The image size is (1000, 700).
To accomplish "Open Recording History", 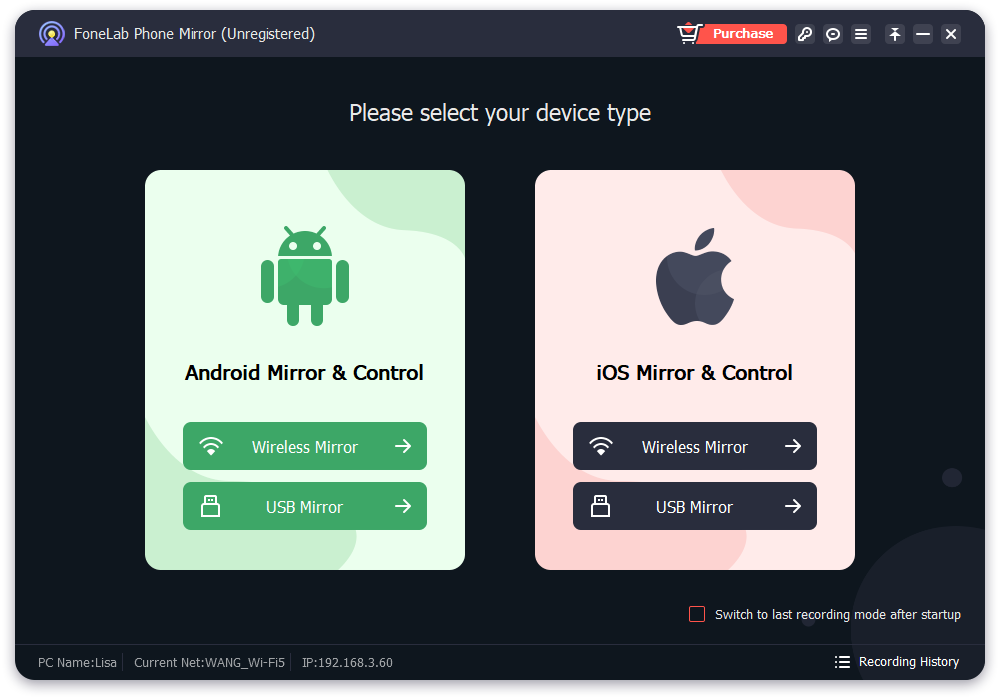I will pyautogui.click(x=897, y=662).
